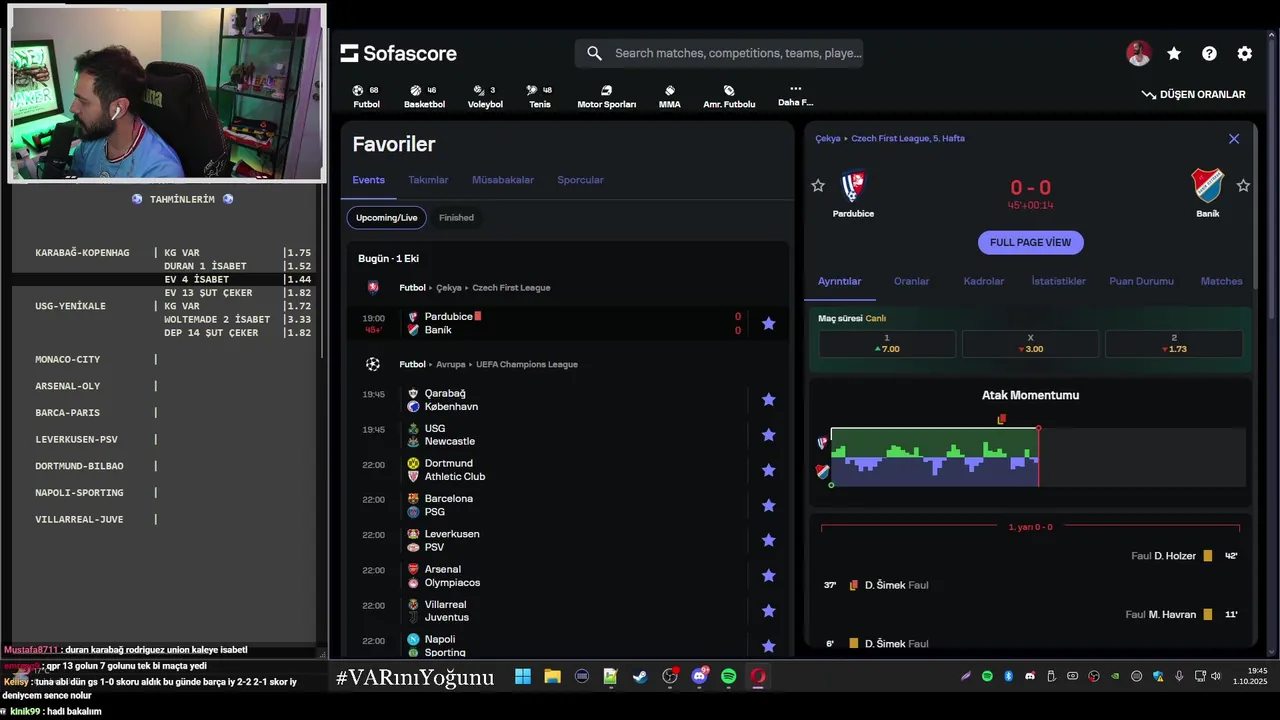Unfavorite Villarreal-Juventus match star
The width and height of the screenshot is (1280, 720).
click(x=769, y=611)
